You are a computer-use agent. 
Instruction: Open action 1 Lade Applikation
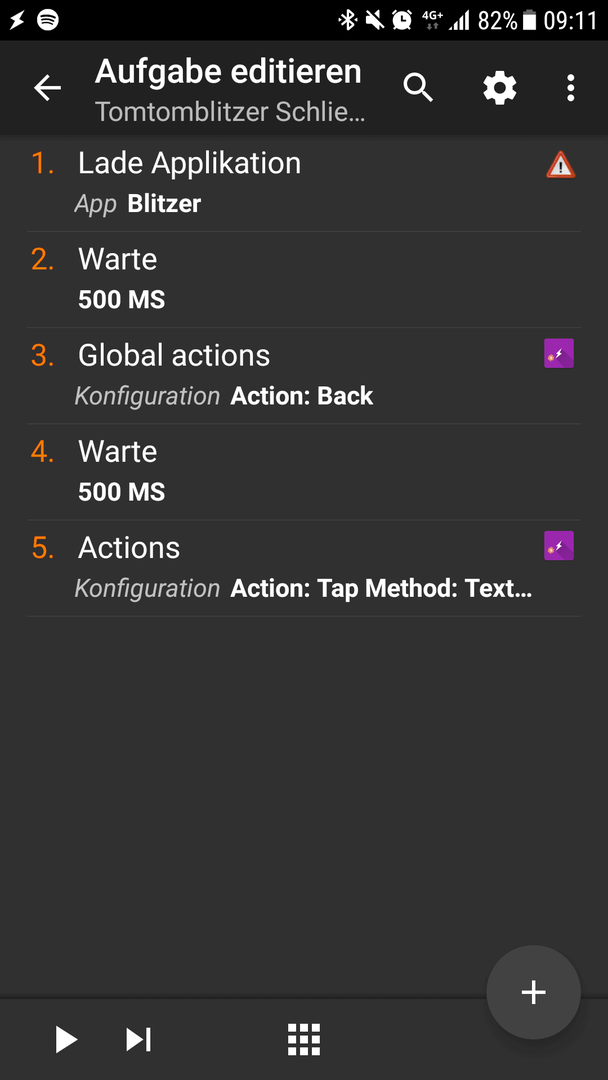[304, 183]
